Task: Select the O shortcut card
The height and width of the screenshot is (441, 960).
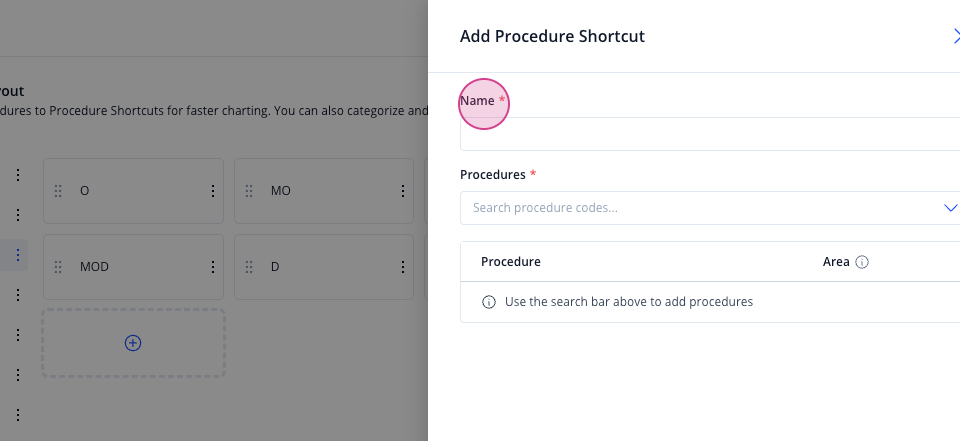Action: 133,191
